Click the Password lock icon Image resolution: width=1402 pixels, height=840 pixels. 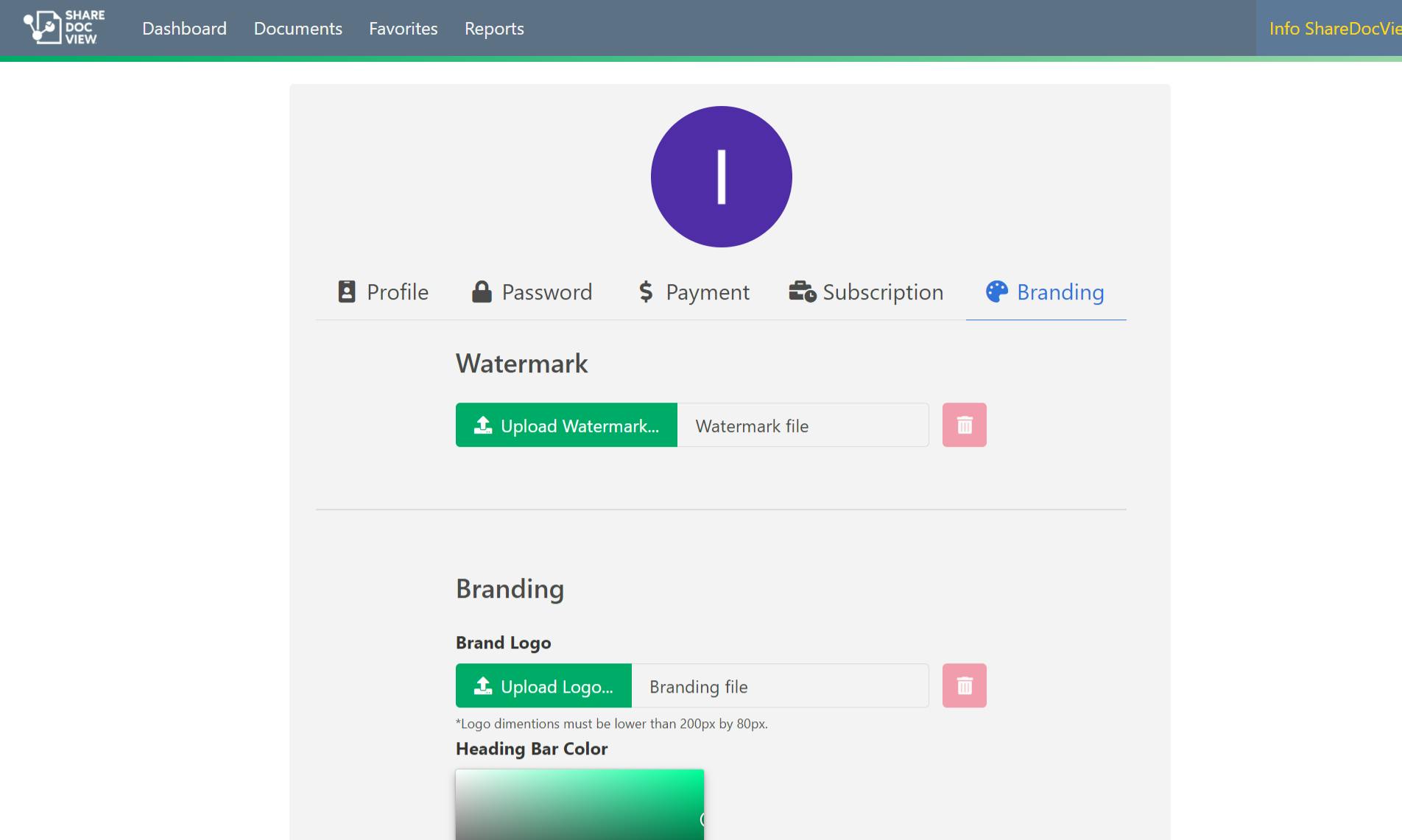[x=482, y=292]
